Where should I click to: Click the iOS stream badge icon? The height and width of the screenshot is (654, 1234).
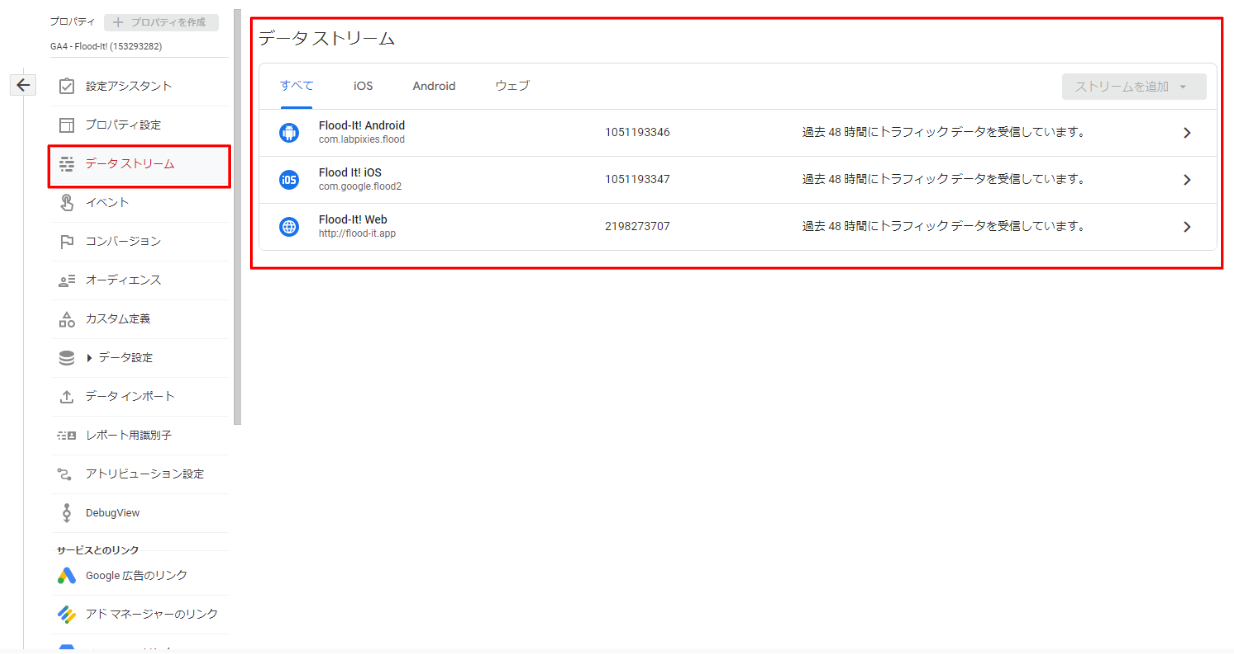289,180
